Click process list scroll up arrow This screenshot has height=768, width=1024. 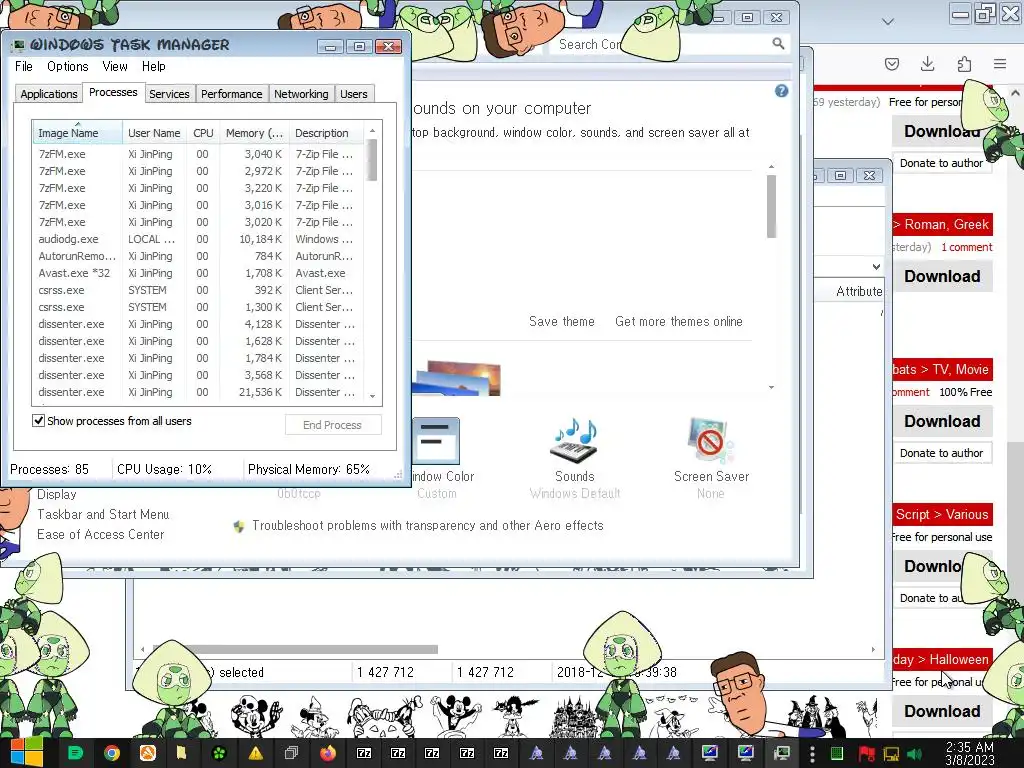(x=372, y=131)
